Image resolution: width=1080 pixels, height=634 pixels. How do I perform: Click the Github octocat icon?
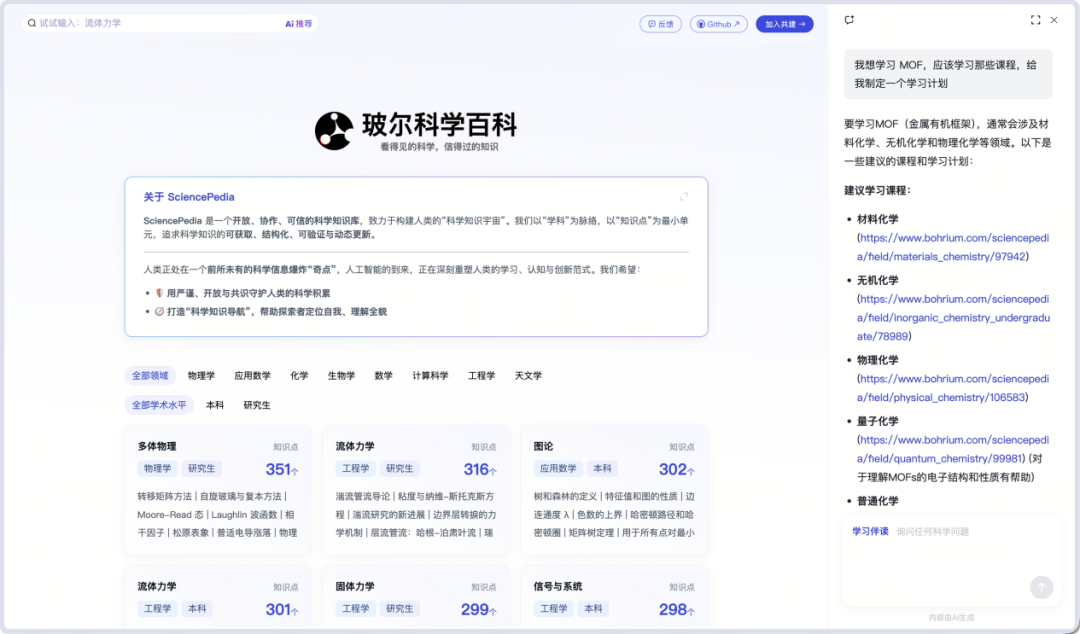coord(702,23)
